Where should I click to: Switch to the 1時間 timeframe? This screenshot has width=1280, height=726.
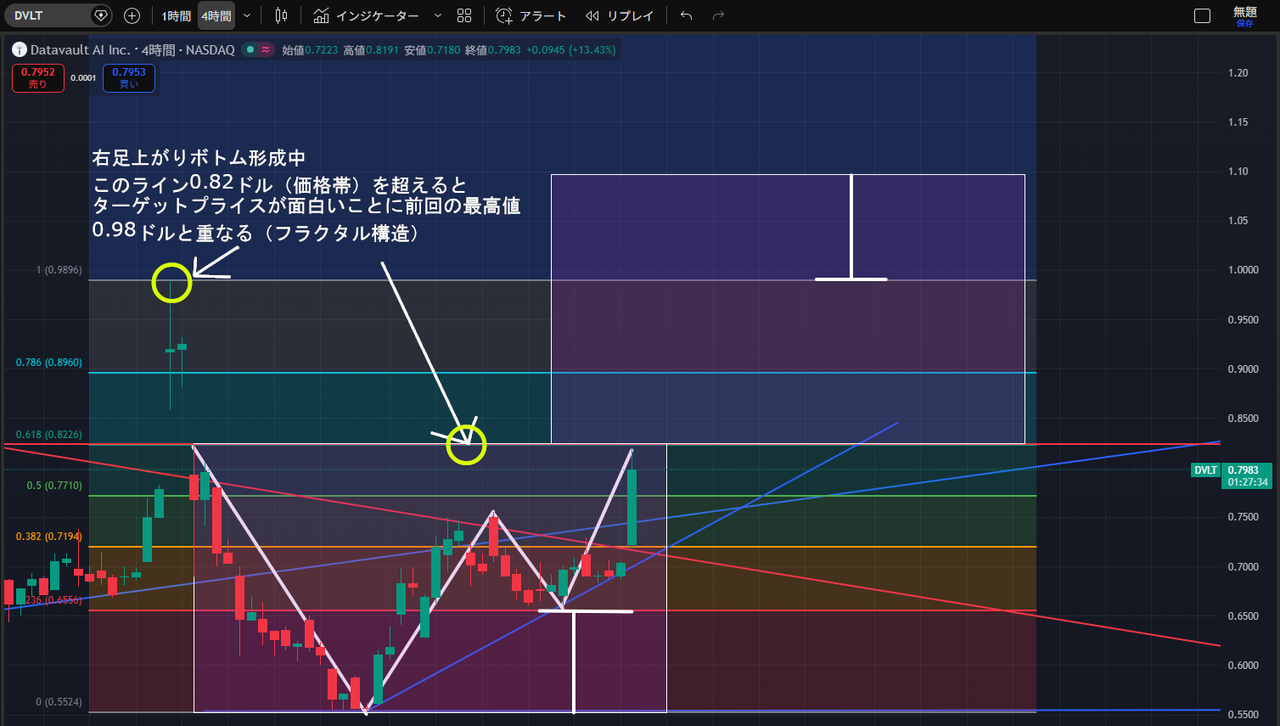(x=175, y=15)
